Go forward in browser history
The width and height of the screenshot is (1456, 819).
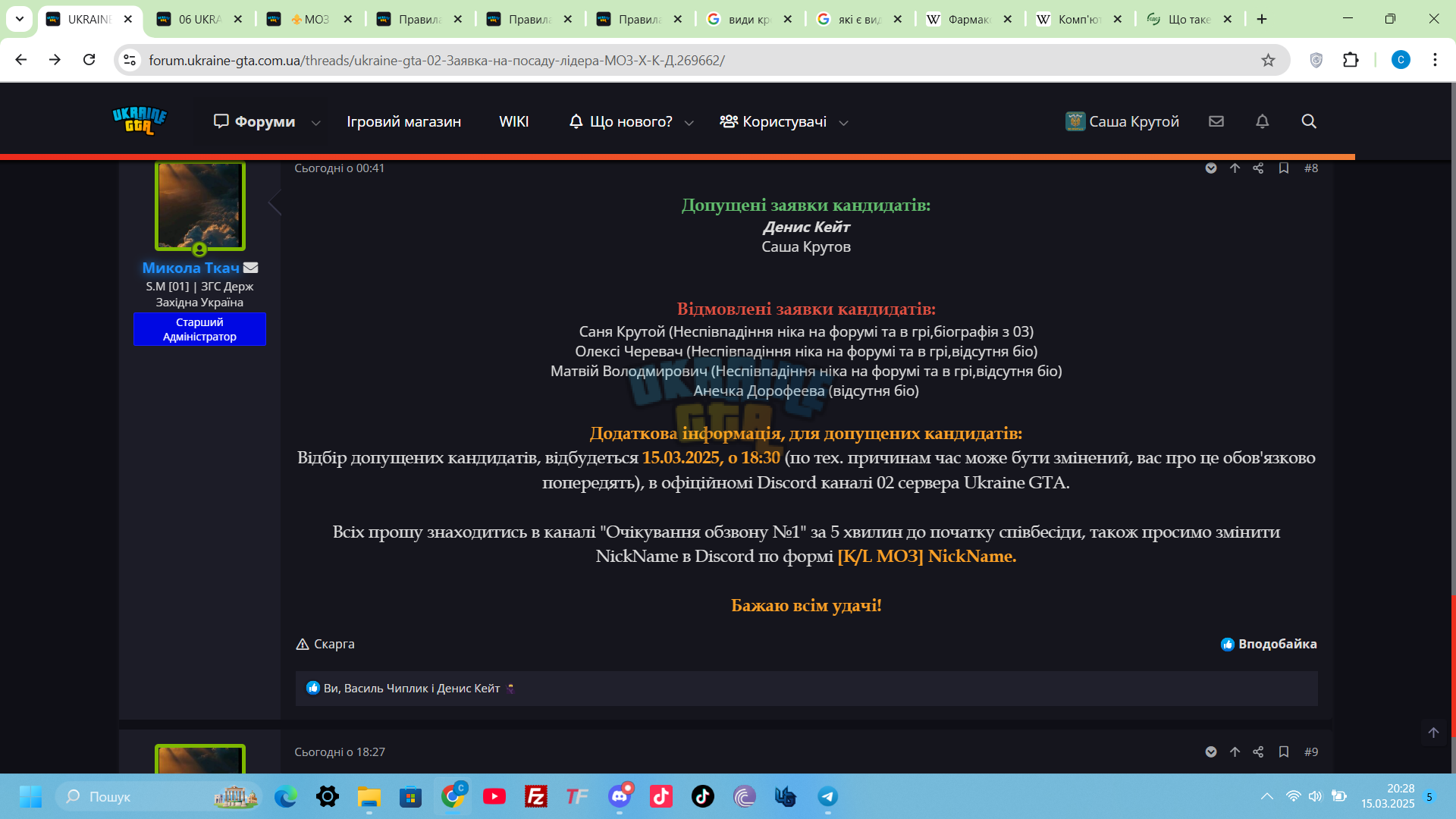(55, 60)
